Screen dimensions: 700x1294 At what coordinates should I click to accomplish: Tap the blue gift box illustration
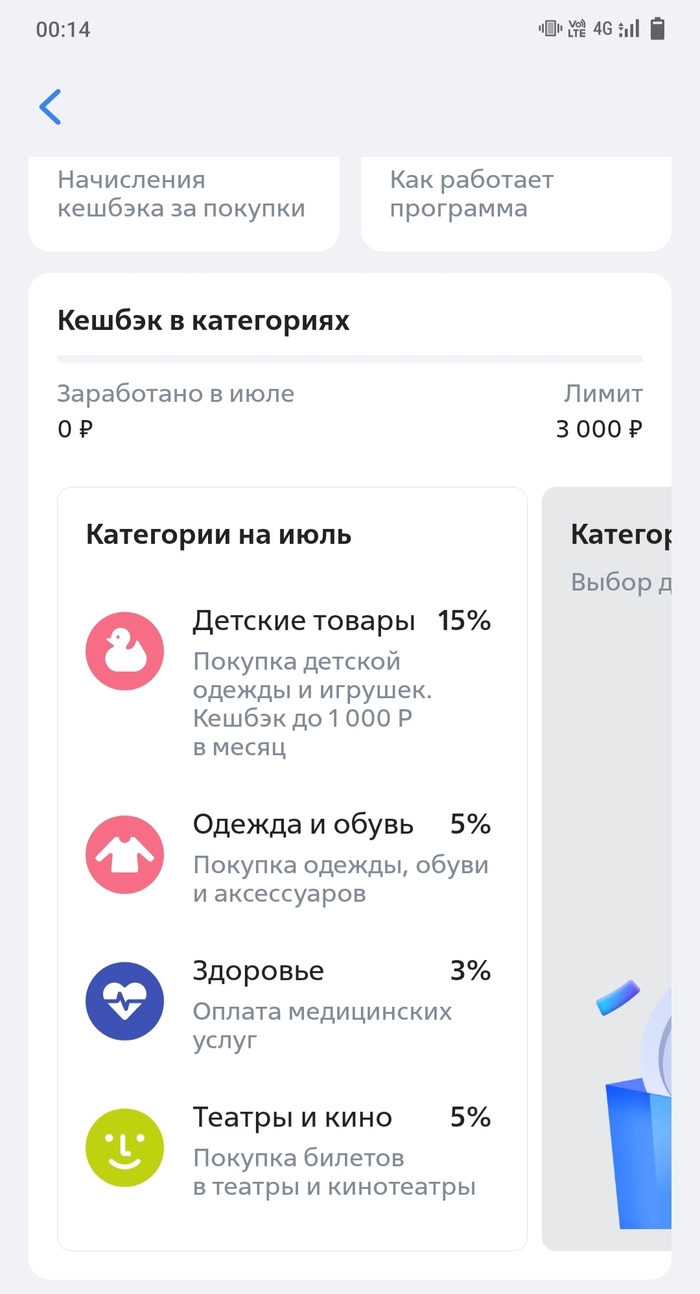(640, 1150)
